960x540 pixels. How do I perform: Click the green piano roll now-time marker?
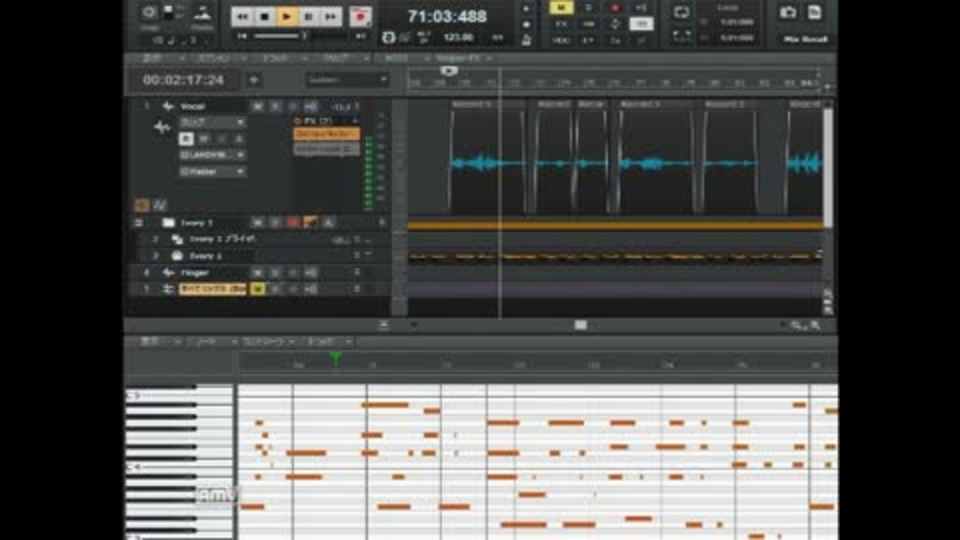(335, 358)
